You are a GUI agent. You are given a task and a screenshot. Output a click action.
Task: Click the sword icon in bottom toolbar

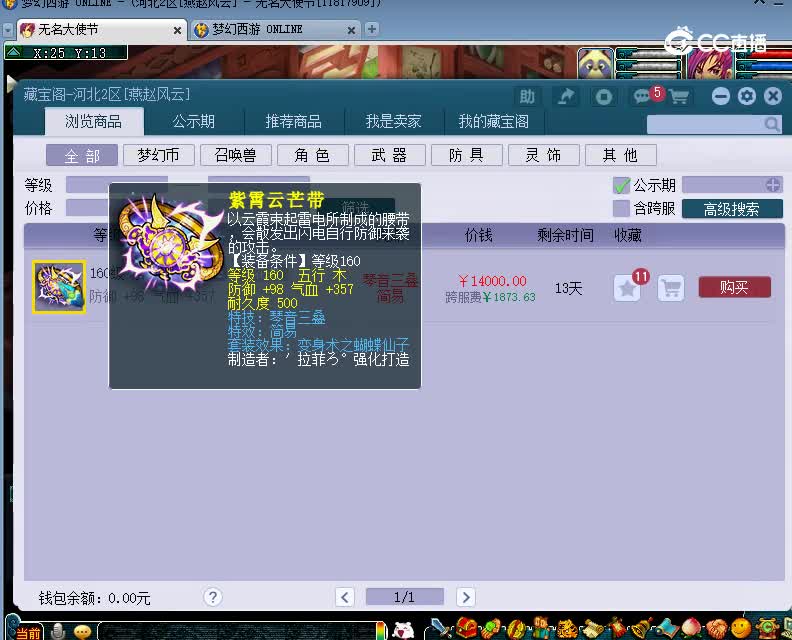441,628
